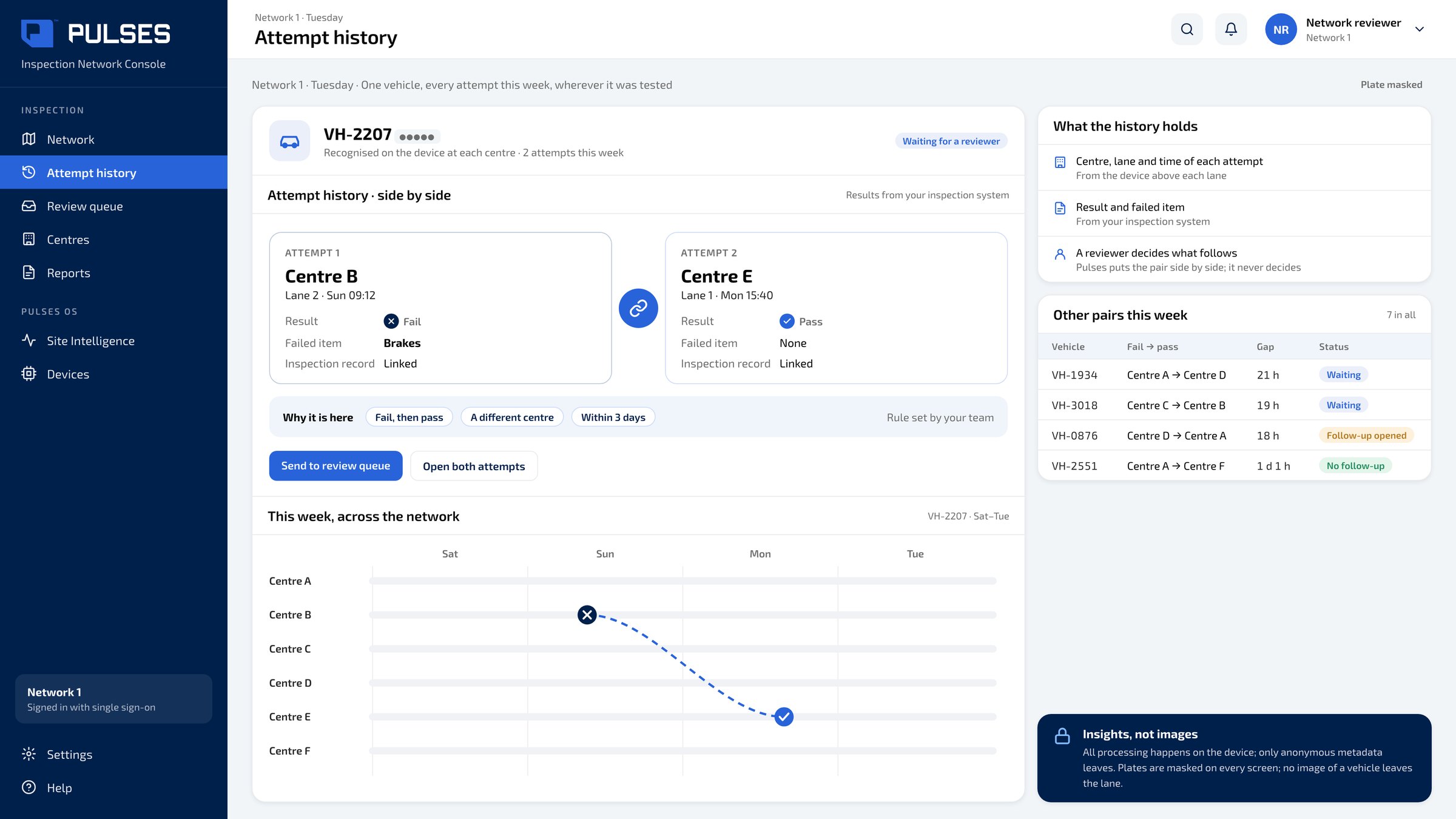Viewport: 1456px width, 819px height.
Task: Click the A different centre chip
Action: tap(512, 417)
